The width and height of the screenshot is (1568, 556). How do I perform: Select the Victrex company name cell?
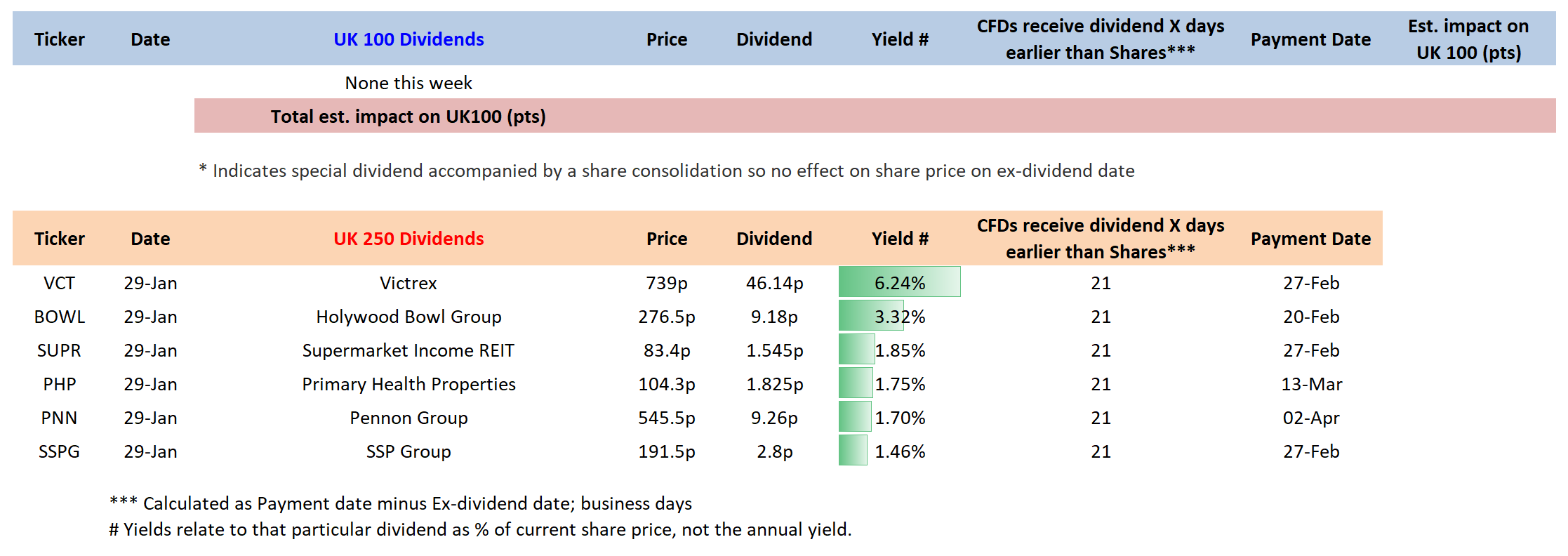[408, 283]
